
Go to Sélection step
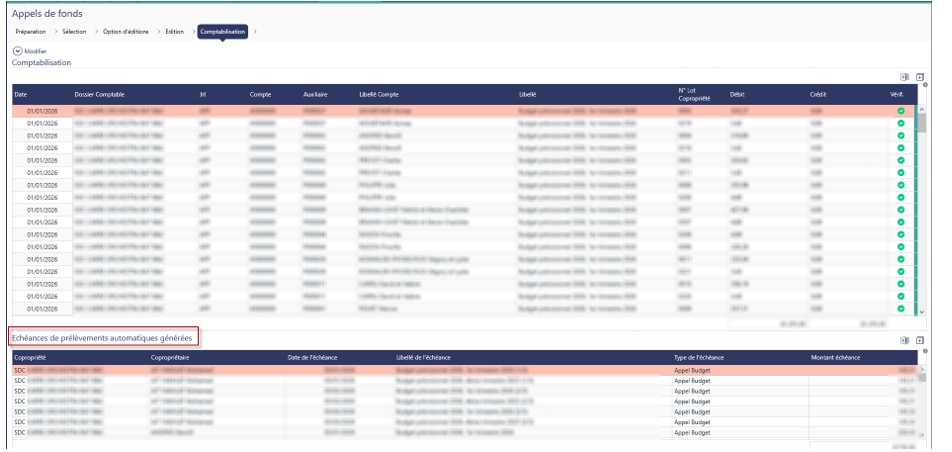(74, 32)
